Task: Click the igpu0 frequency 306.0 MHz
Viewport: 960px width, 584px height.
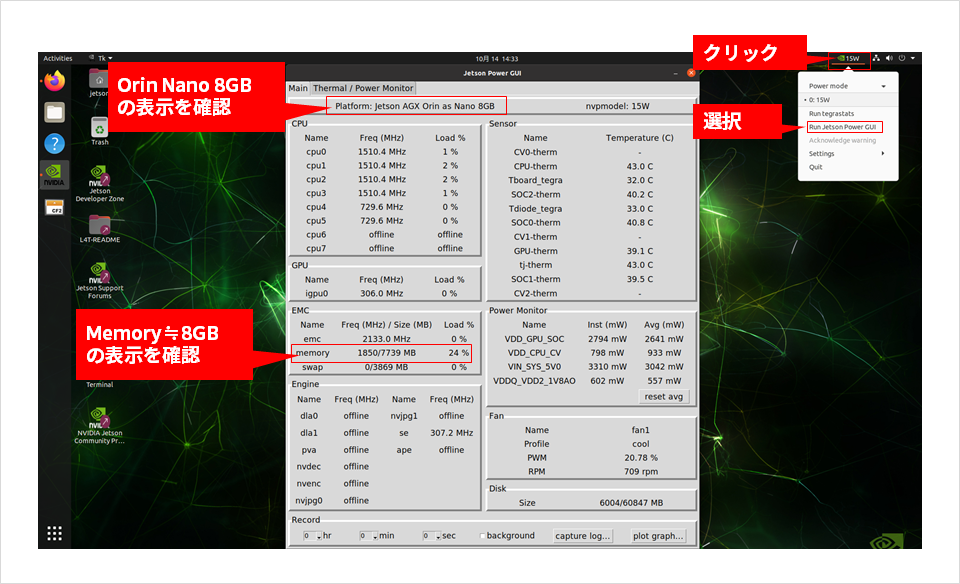Action: click(381, 293)
